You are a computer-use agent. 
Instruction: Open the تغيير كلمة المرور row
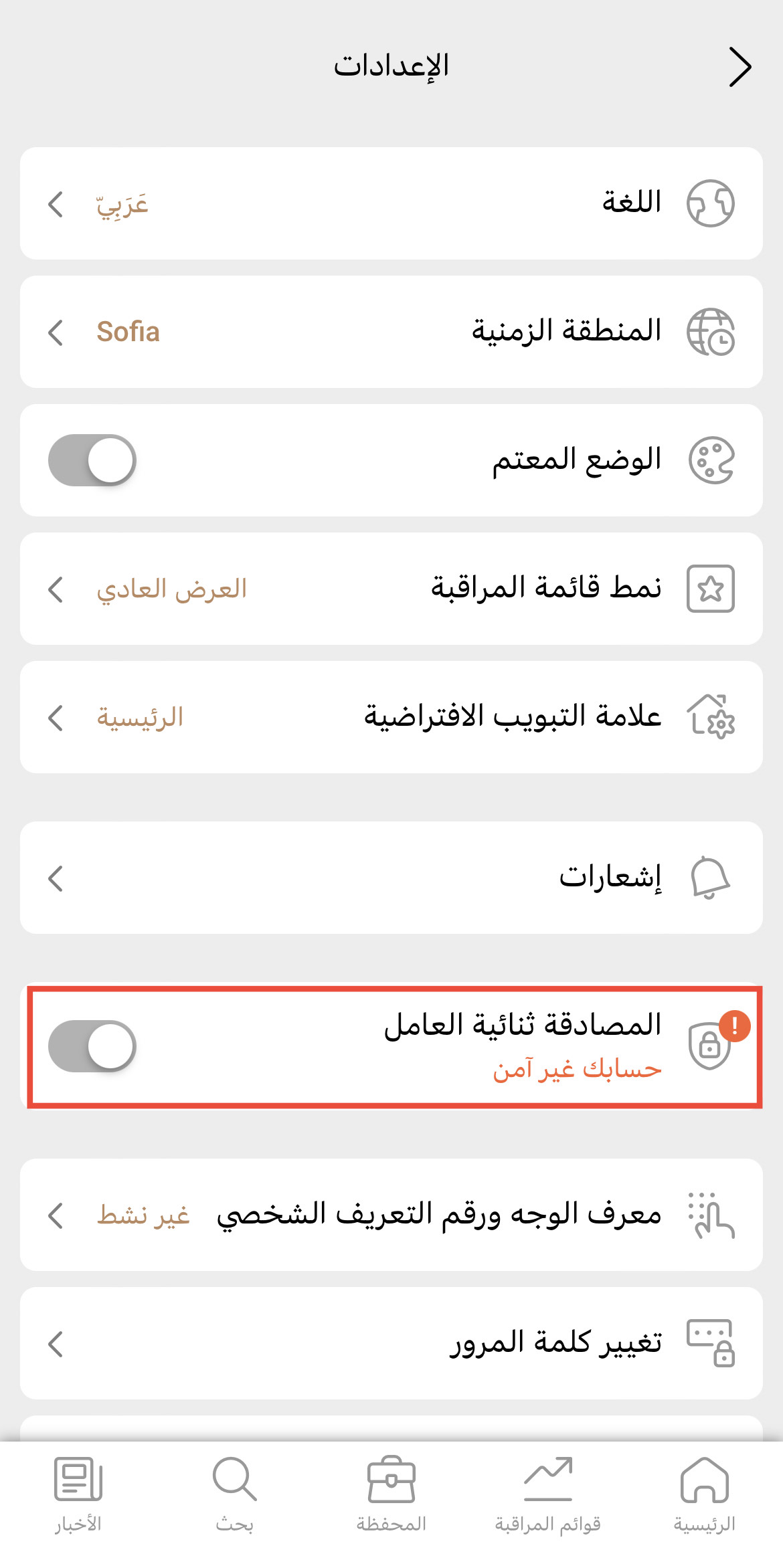(x=391, y=1343)
